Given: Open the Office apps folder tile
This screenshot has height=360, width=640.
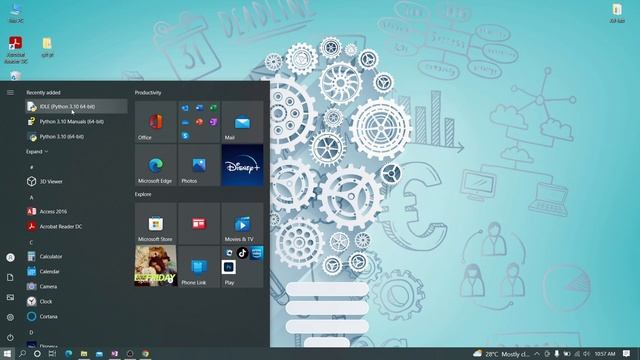Looking at the screenshot, I should pyautogui.click(x=199, y=122).
